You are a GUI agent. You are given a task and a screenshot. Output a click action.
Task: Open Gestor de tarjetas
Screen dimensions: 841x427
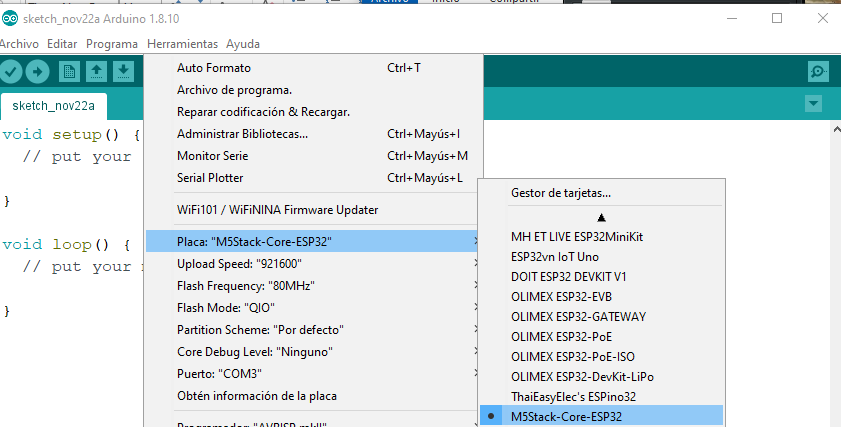(x=560, y=192)
